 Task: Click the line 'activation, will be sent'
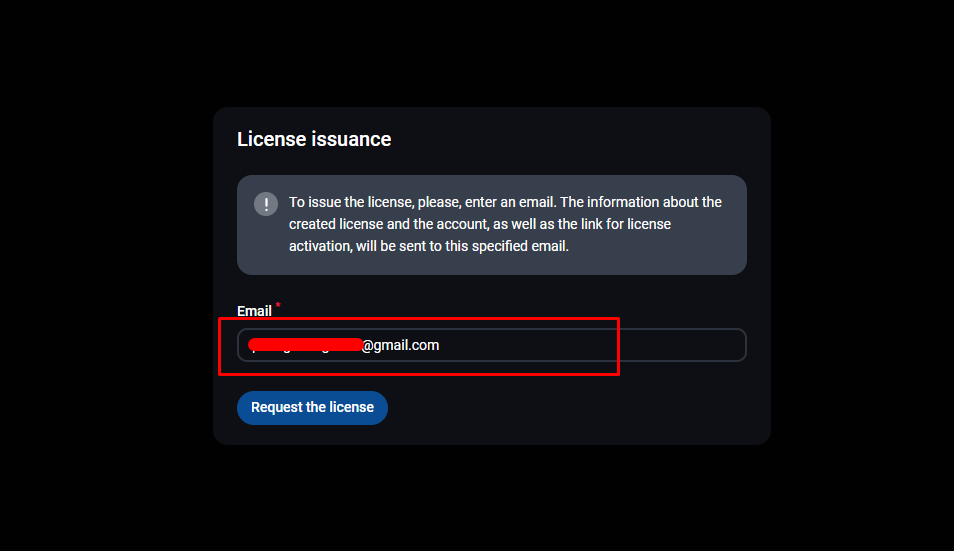tap(428, 246)
